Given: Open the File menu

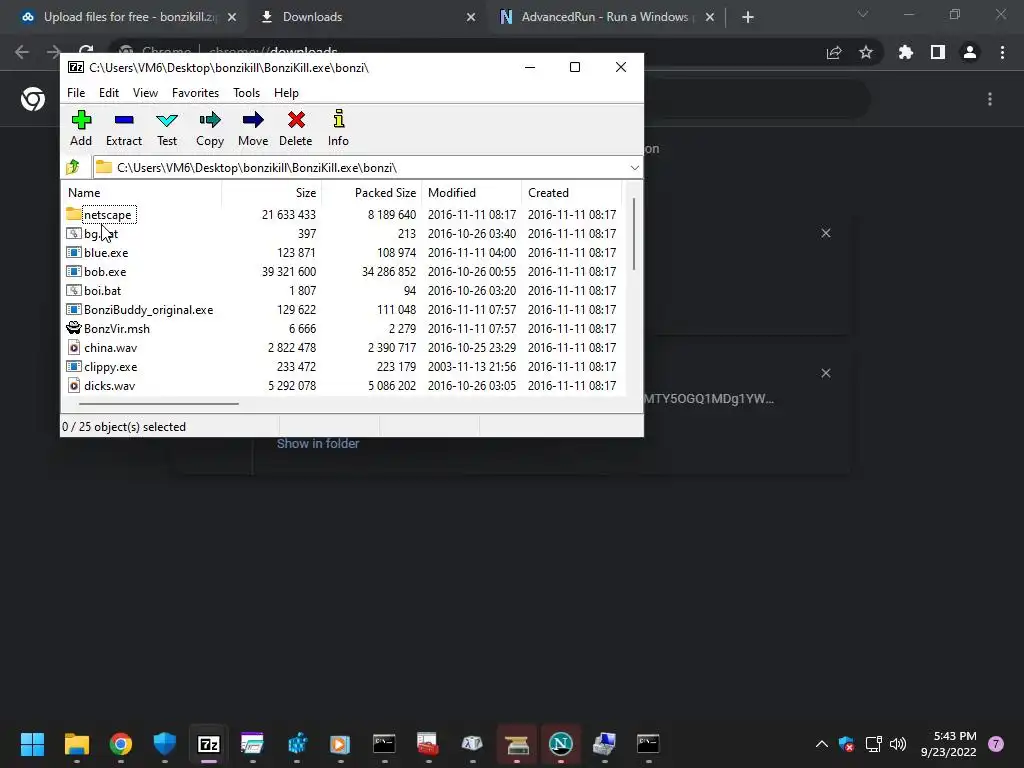Looking at the screenshot, I should click(76, 93).
